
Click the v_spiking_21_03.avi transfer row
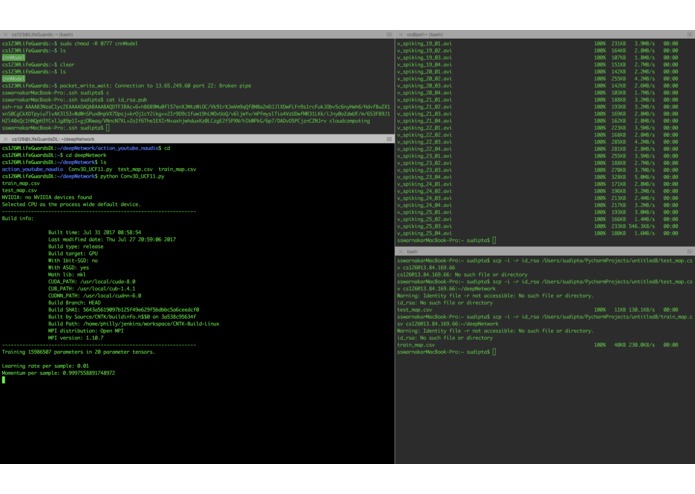coord(538,114)
